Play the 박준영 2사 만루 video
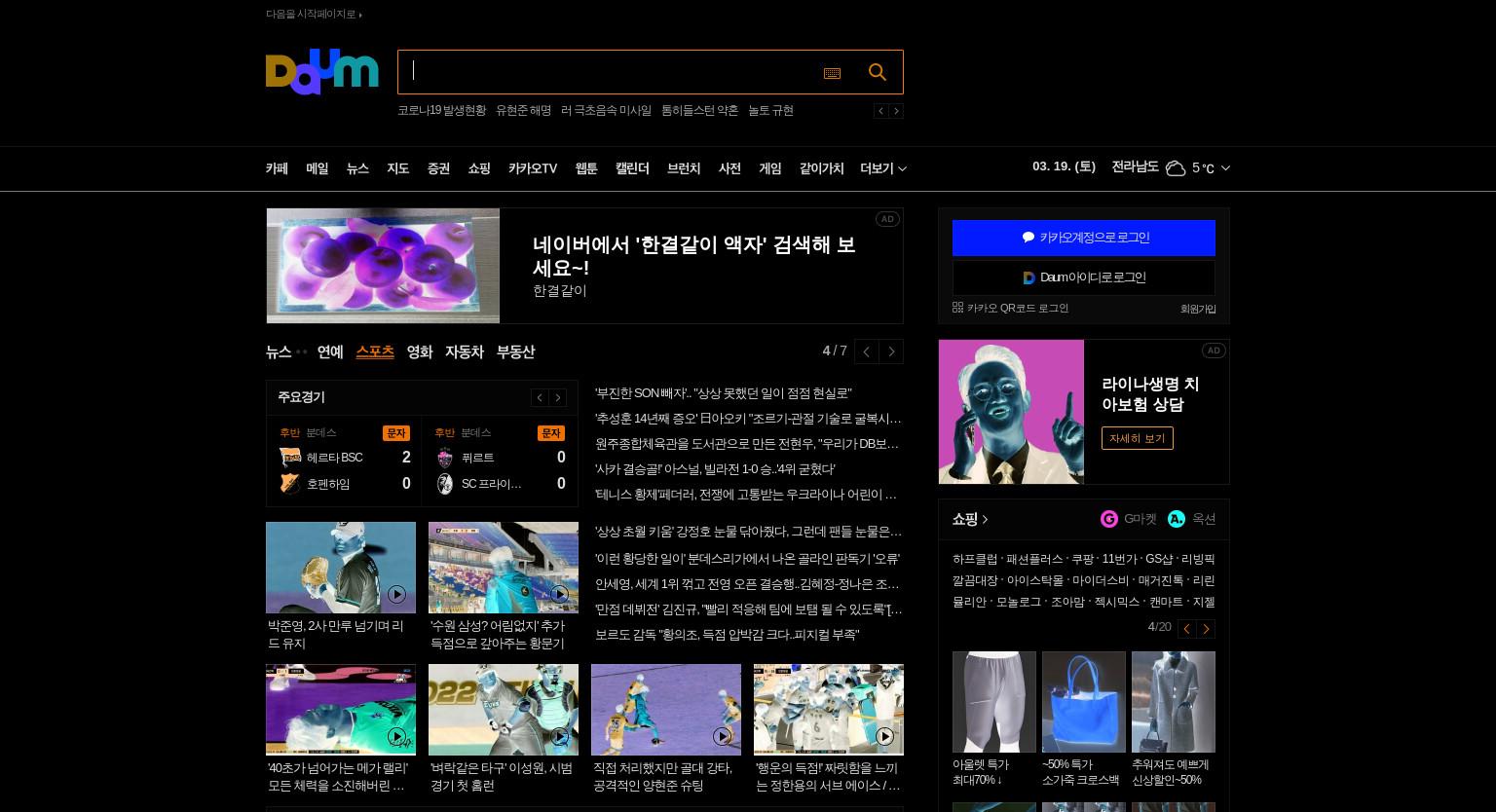This screenshot has height=812, width=1496. [x=396, y=594]
